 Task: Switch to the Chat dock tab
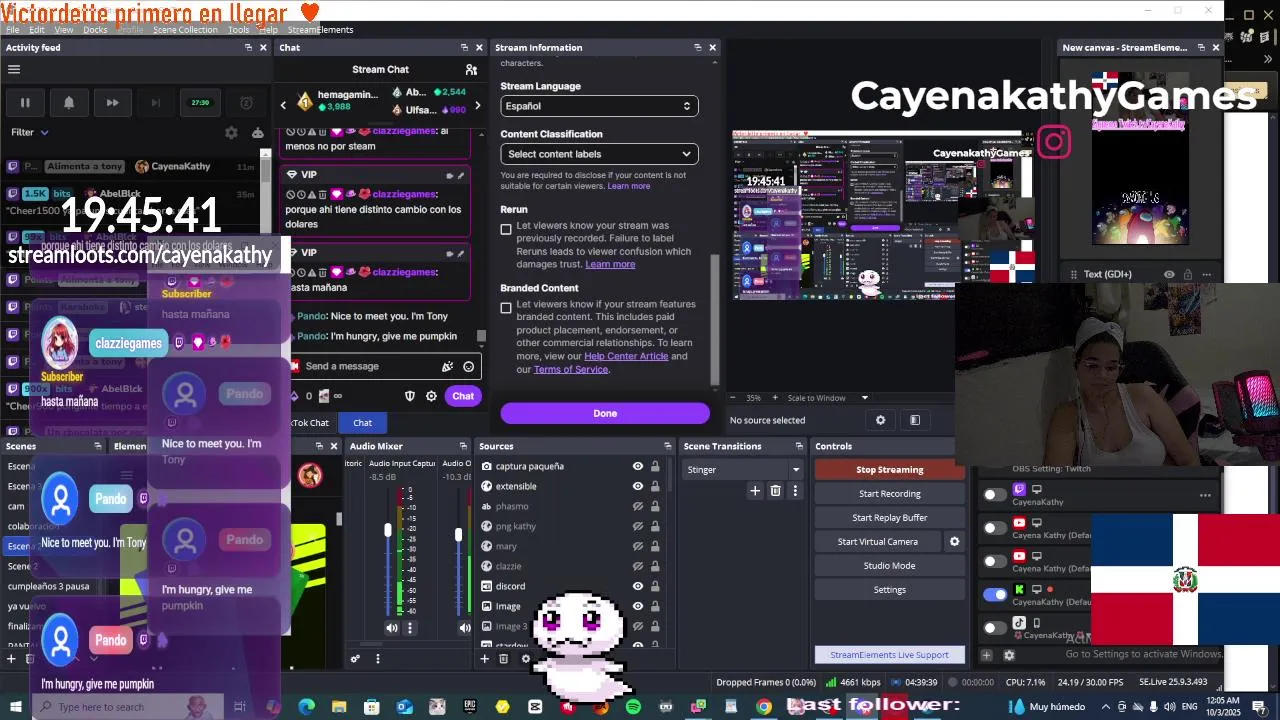pyautogui.click(x=362, y=423)
